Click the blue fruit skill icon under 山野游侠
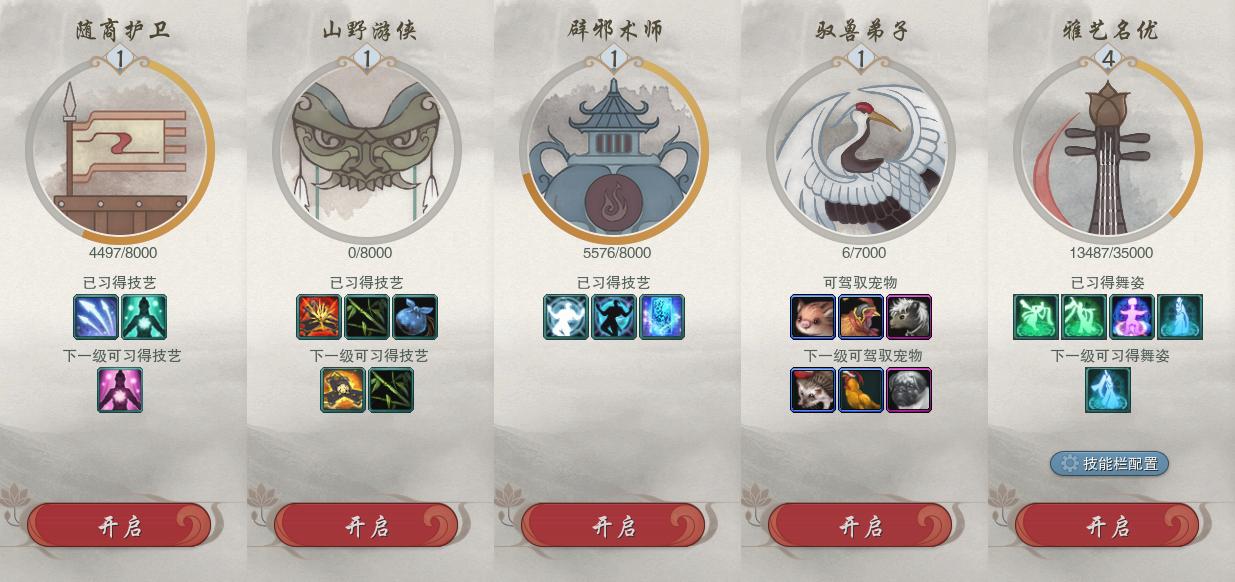This screenshot has width=1235, height=582. click(x=415, y=317)
